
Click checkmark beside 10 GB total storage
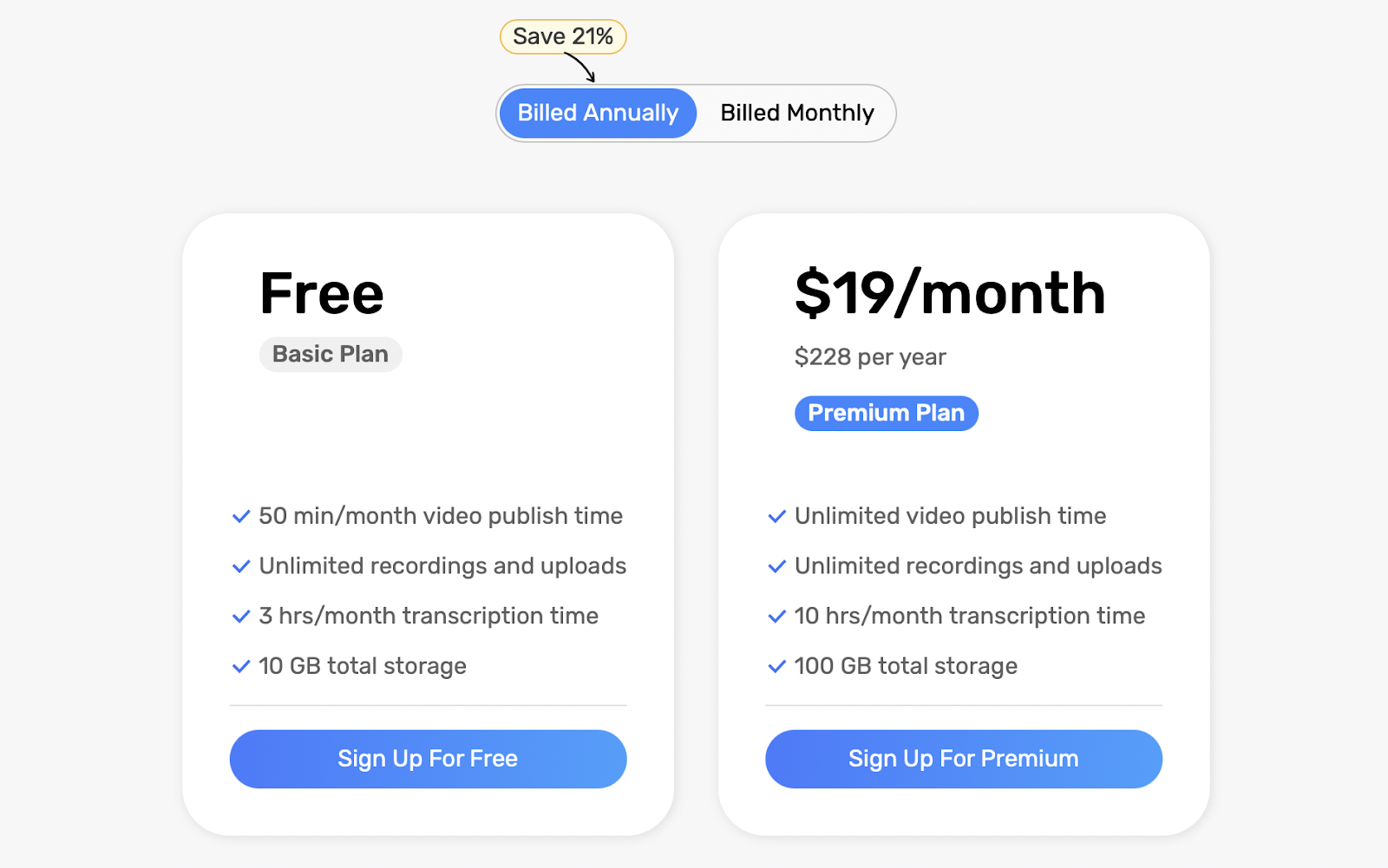click(x=241, y=667)
